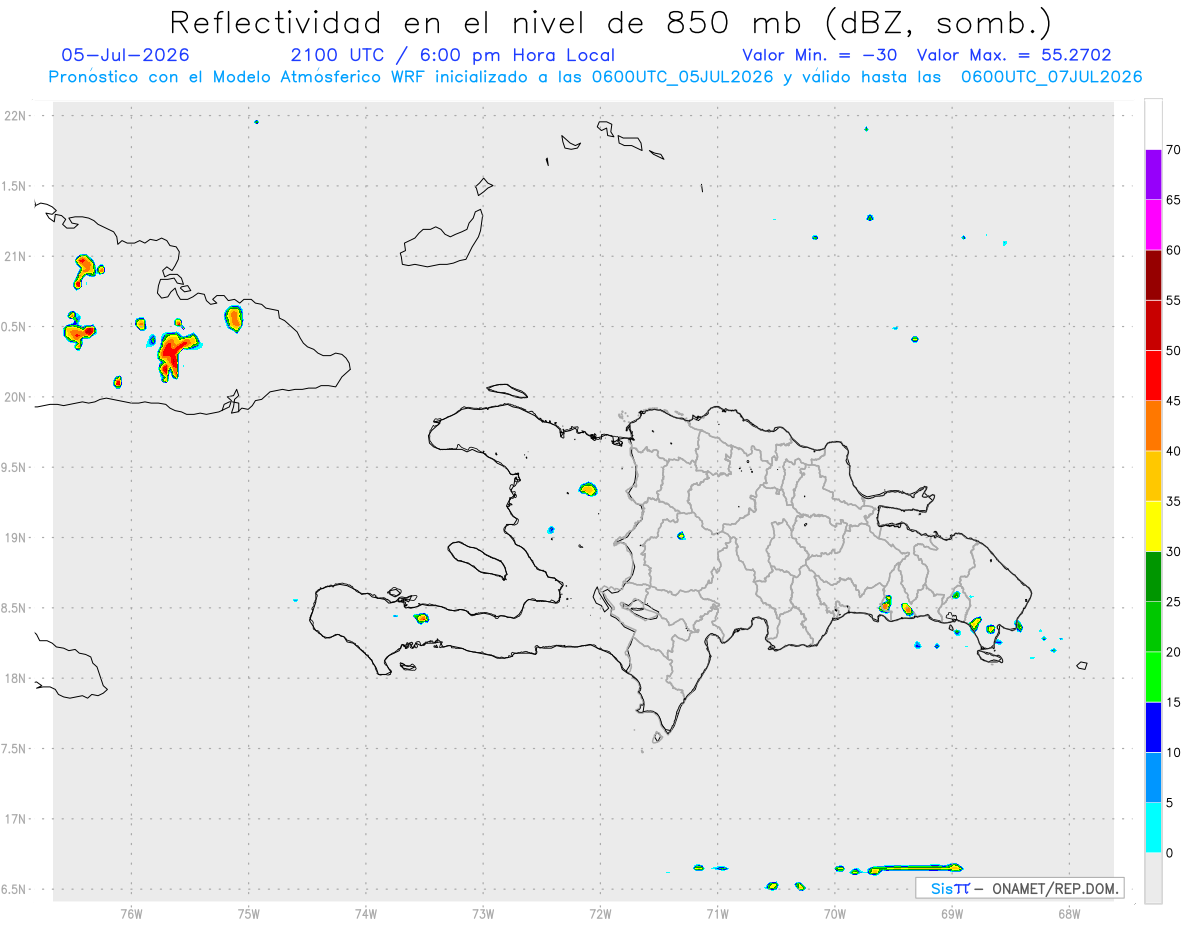Pick the light blue 5–10 dBZ colorbar segment

pos(1153,777)
